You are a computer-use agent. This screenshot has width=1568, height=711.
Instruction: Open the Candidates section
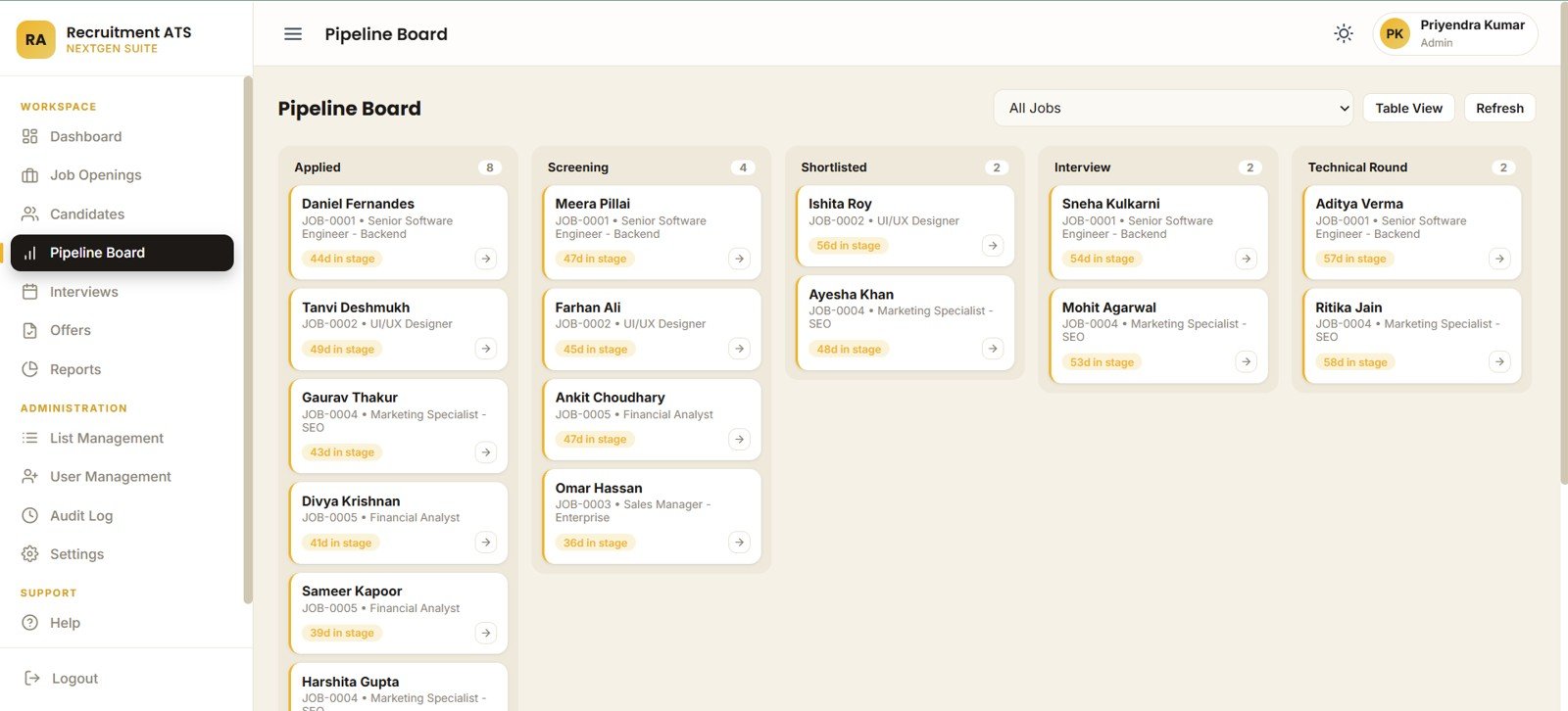(x=122, y=213)
